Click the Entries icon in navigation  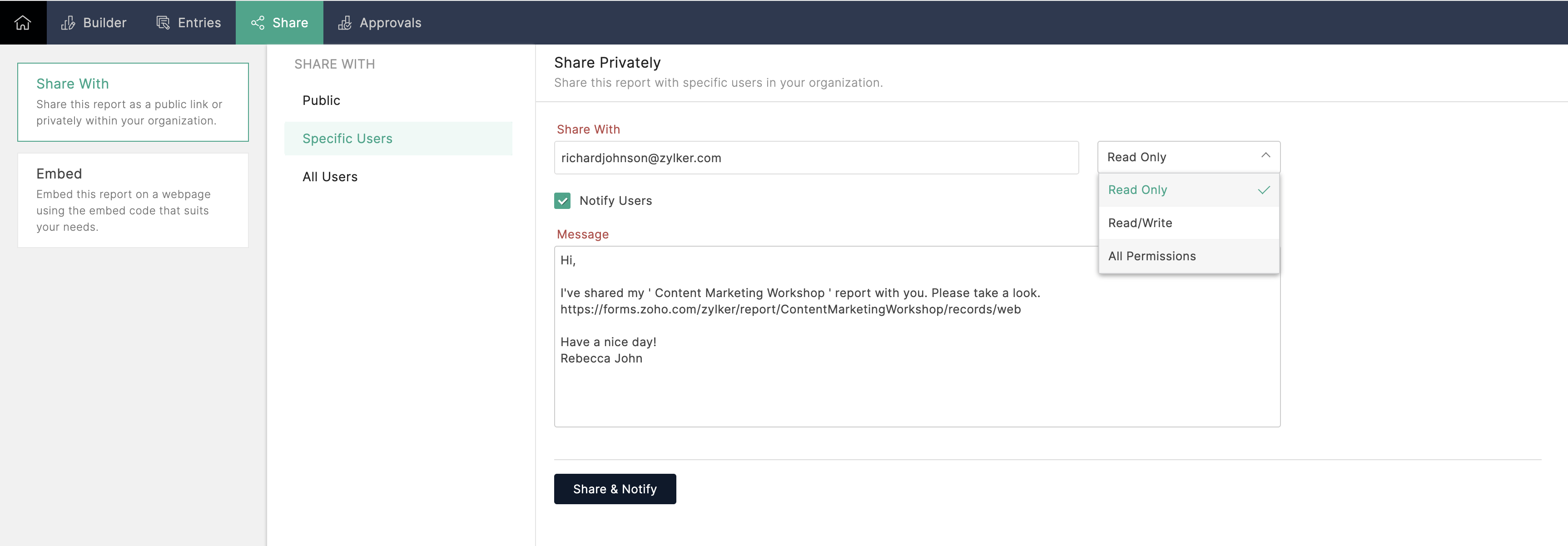click(x=163, y=23)
